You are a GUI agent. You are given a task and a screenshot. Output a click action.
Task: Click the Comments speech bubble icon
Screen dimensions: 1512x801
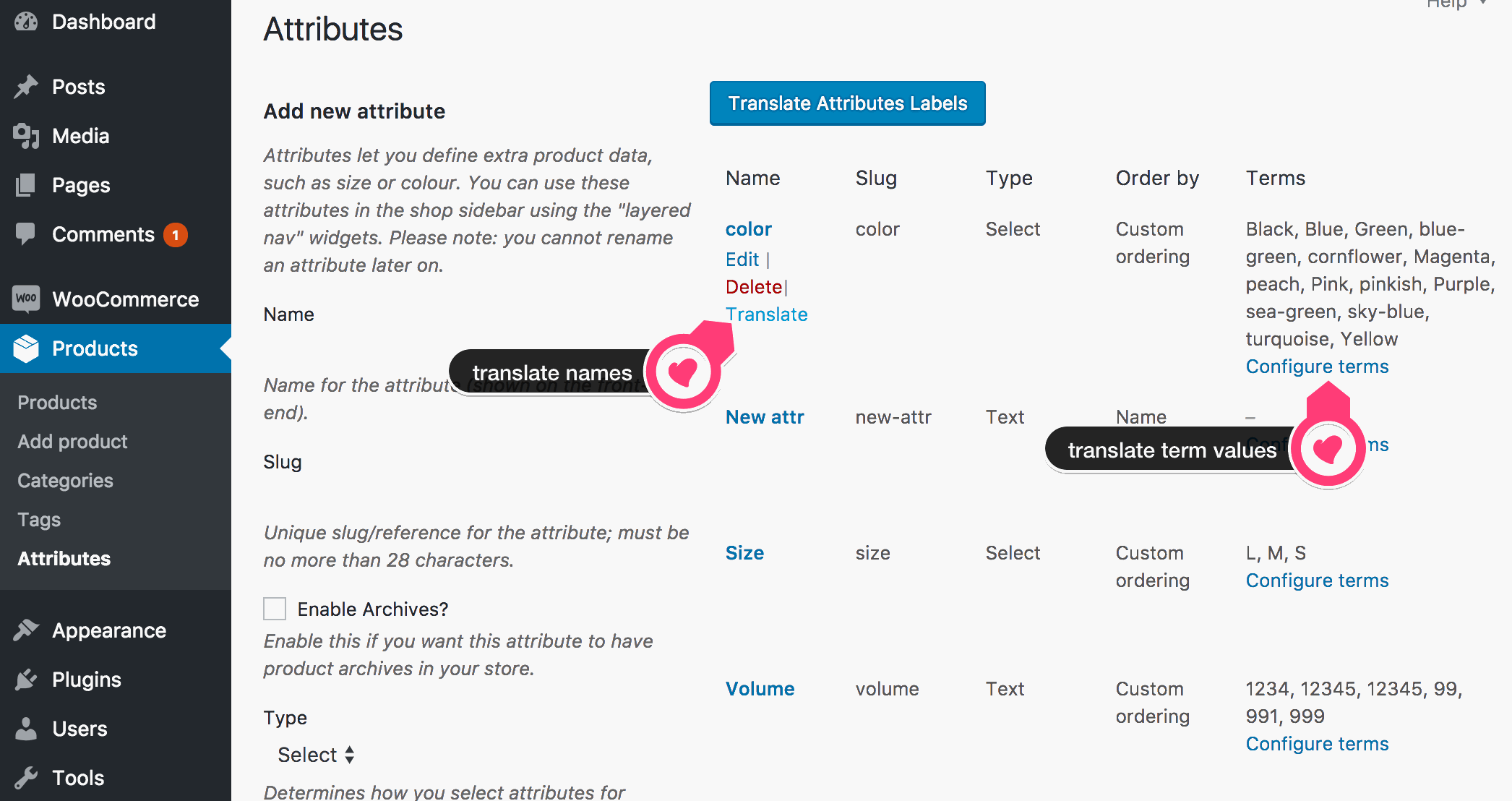tap(26, 234)
